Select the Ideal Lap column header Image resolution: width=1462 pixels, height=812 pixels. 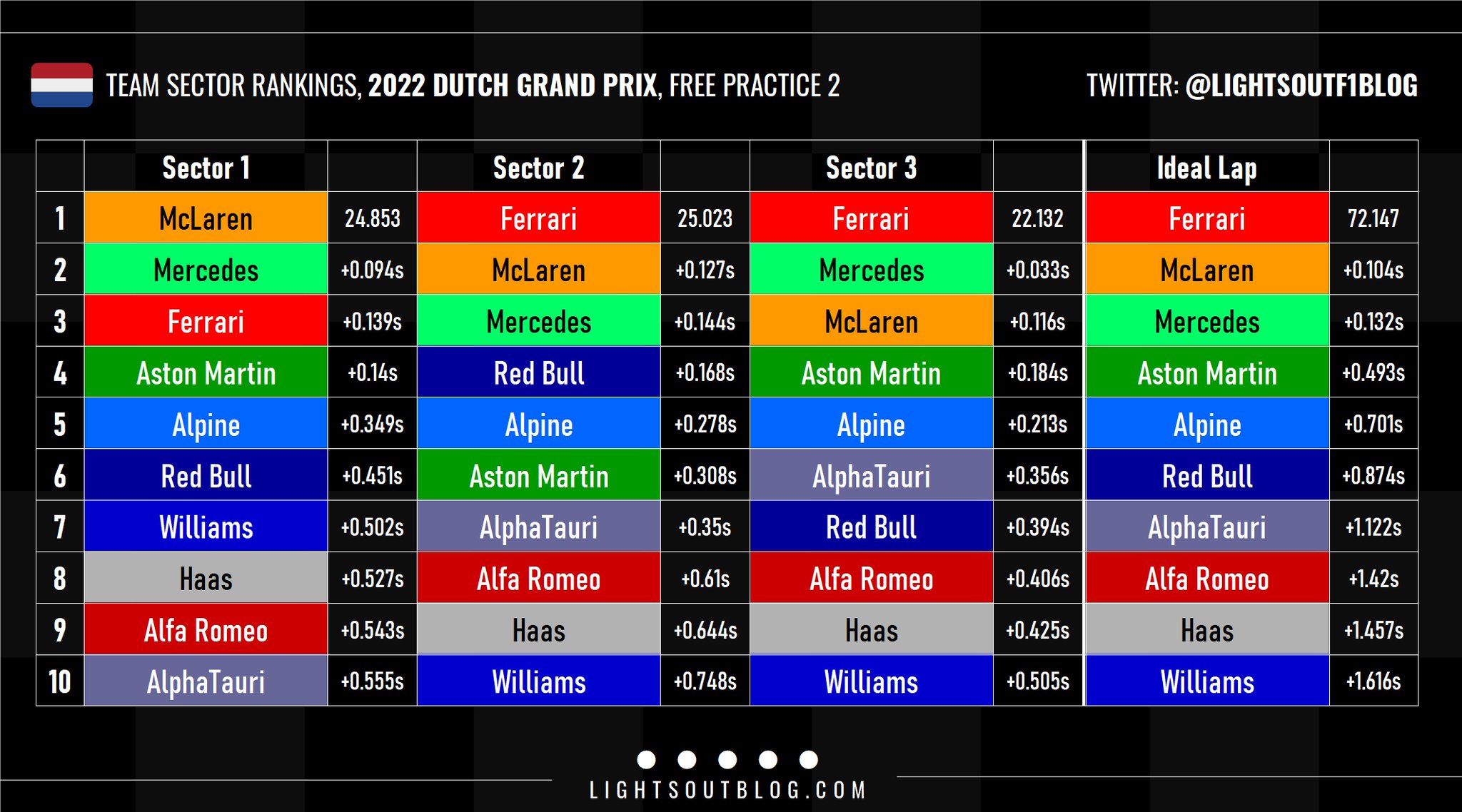(x=1206, y=168)
